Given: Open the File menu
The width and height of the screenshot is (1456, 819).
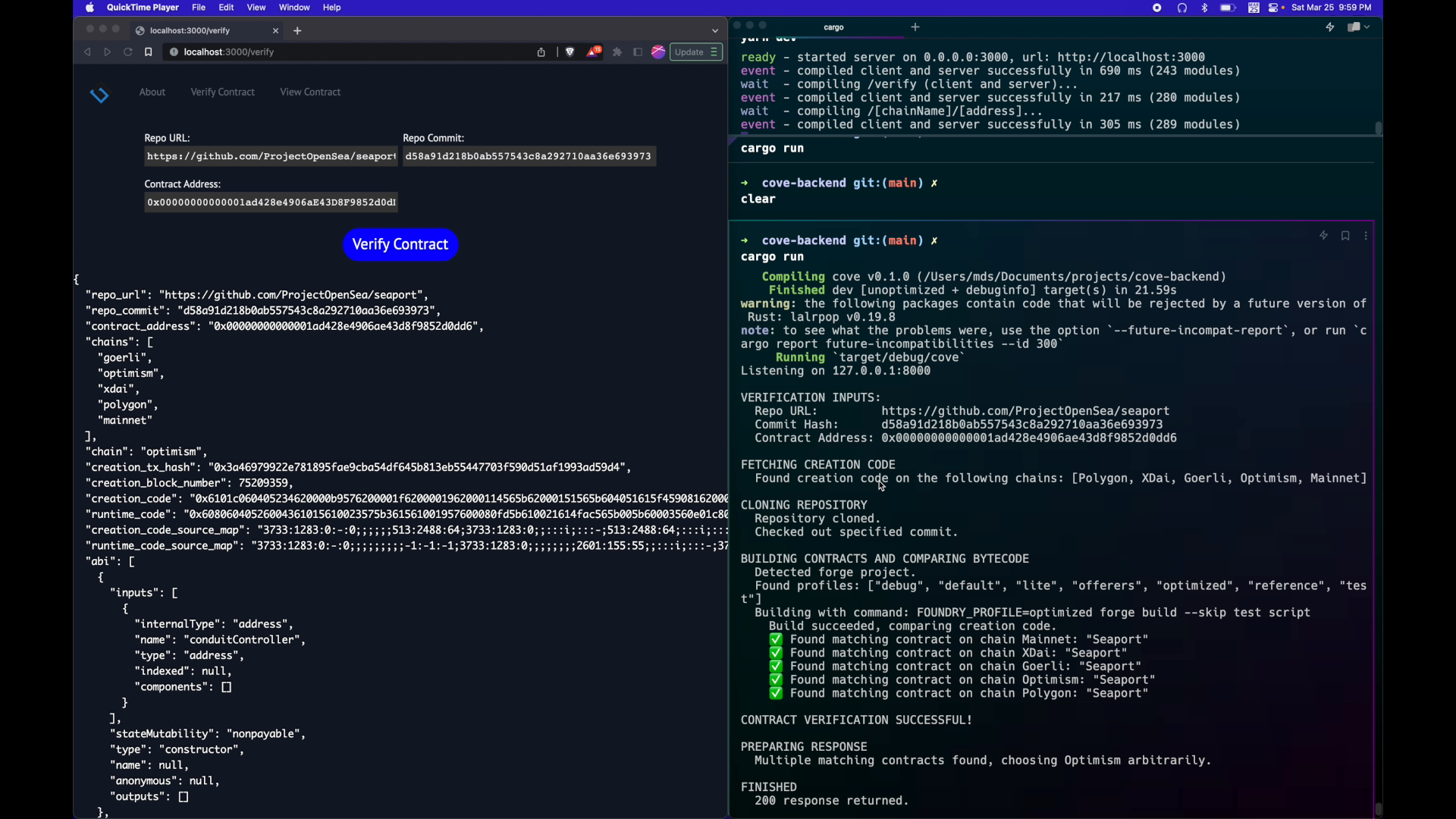Looking at the screenshot, I should click(199, 8).
